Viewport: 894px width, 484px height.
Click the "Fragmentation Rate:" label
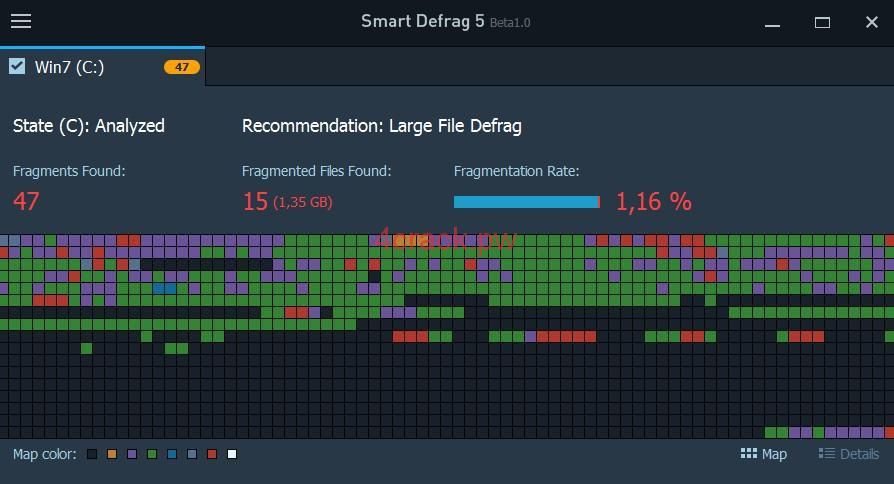(x=517, y=171)
